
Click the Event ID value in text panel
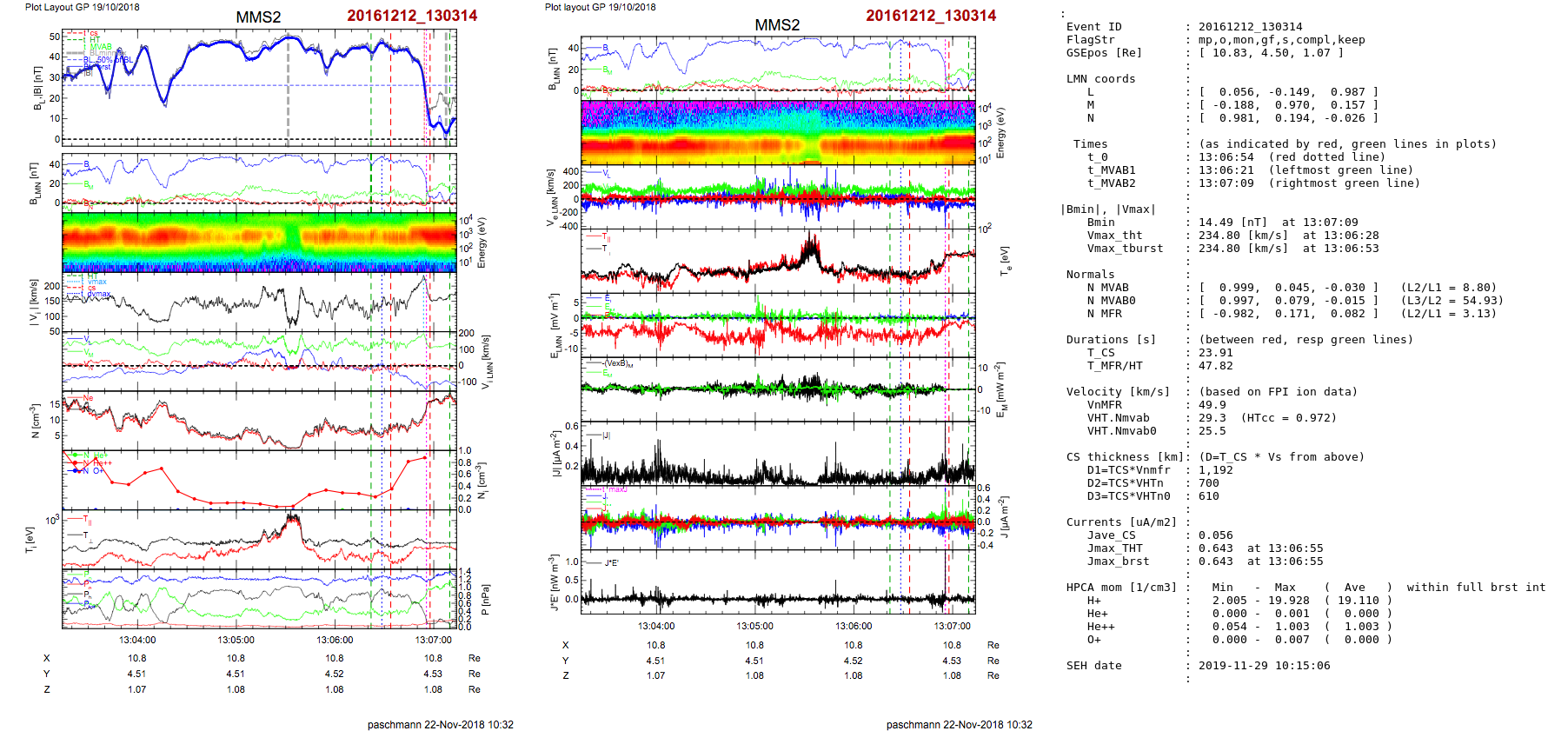pyautogui.click(x=1250, y=27)
